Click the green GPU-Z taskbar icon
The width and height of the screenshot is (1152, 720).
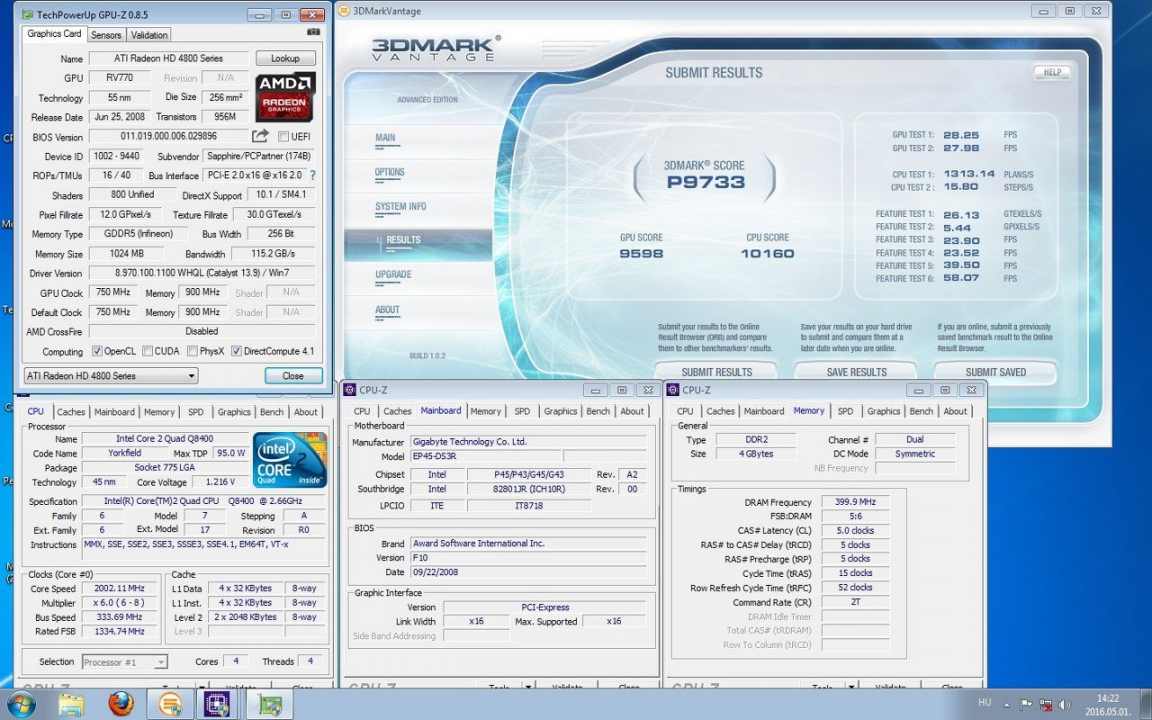point(269,704)
